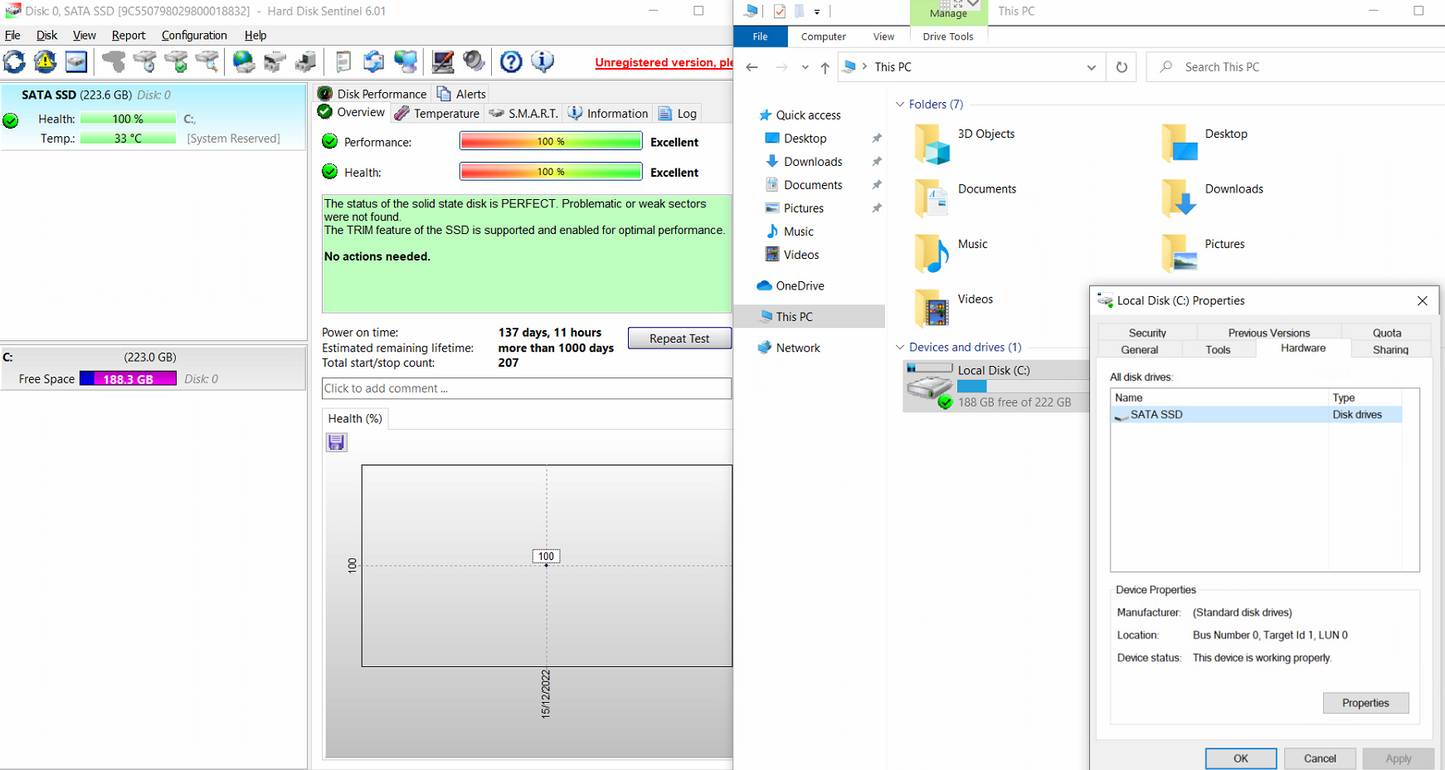Click the monitor with pencil toolbar icon

tap(443, 62)
